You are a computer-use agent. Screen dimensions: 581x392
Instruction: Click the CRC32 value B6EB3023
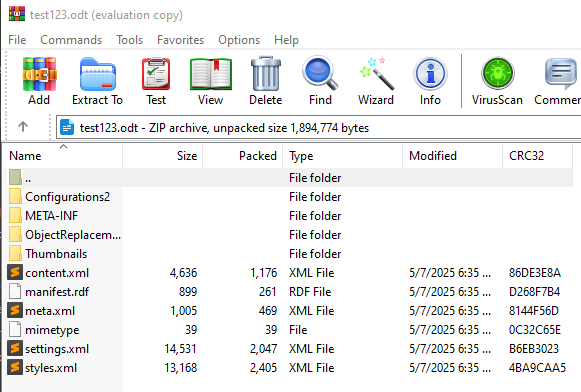(534, 349)
